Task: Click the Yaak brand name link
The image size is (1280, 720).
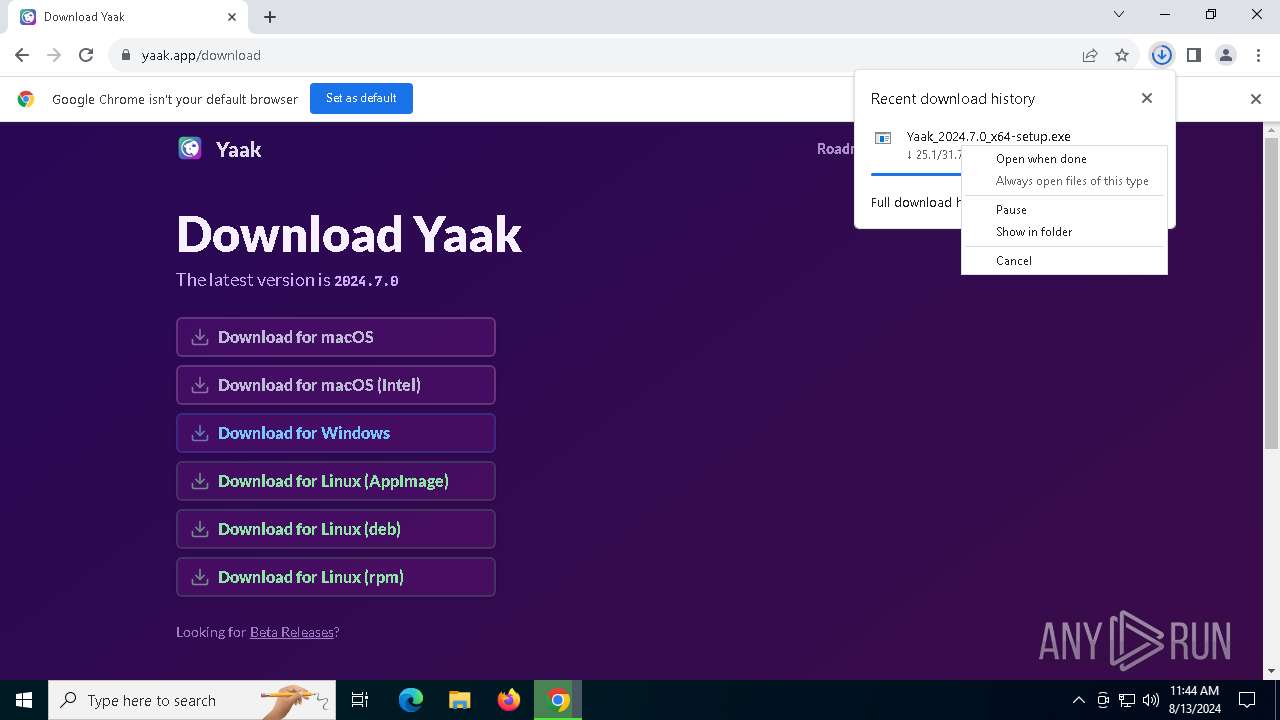Action: (239, 149)
